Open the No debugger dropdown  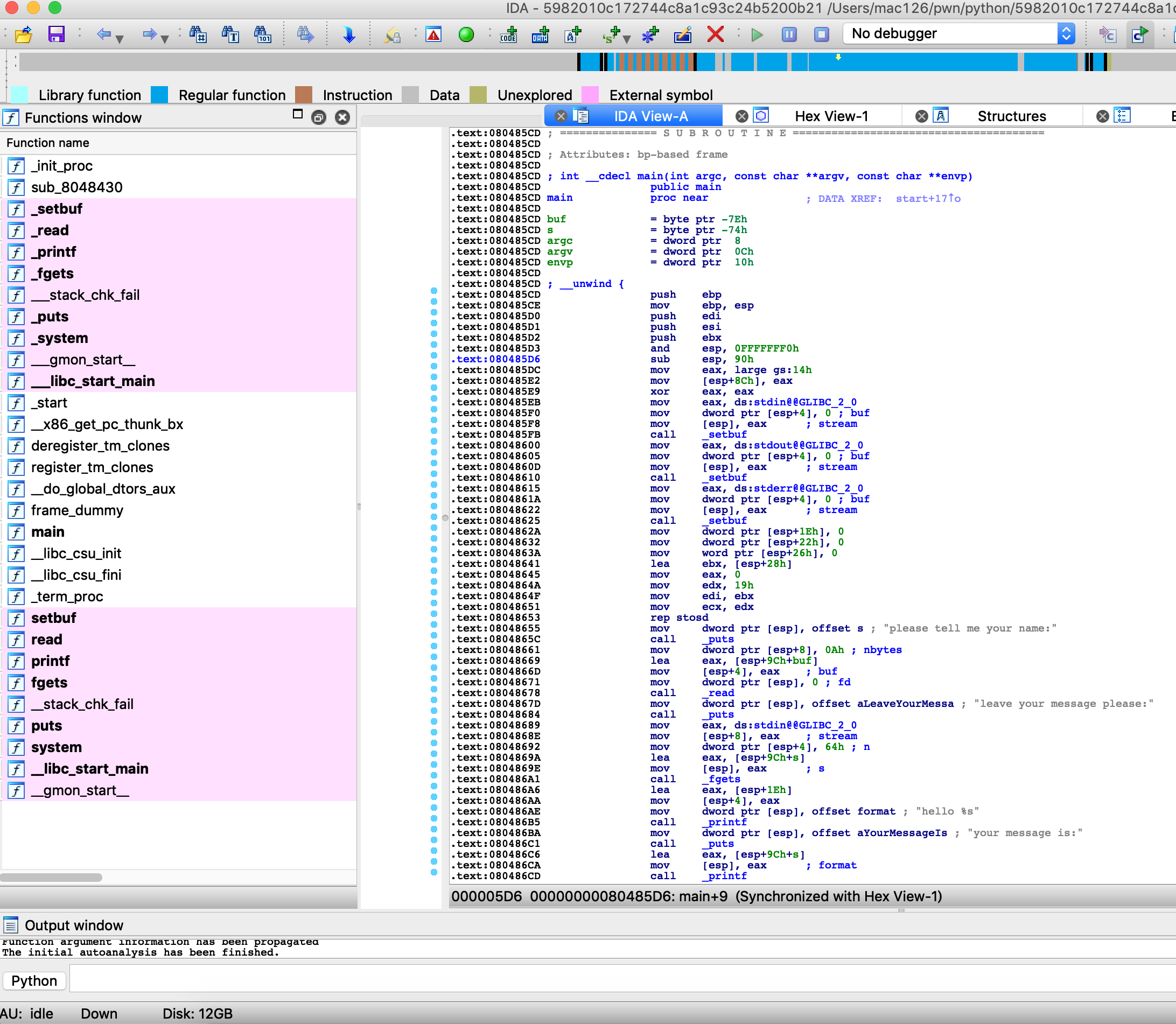tap(1066, 34)
